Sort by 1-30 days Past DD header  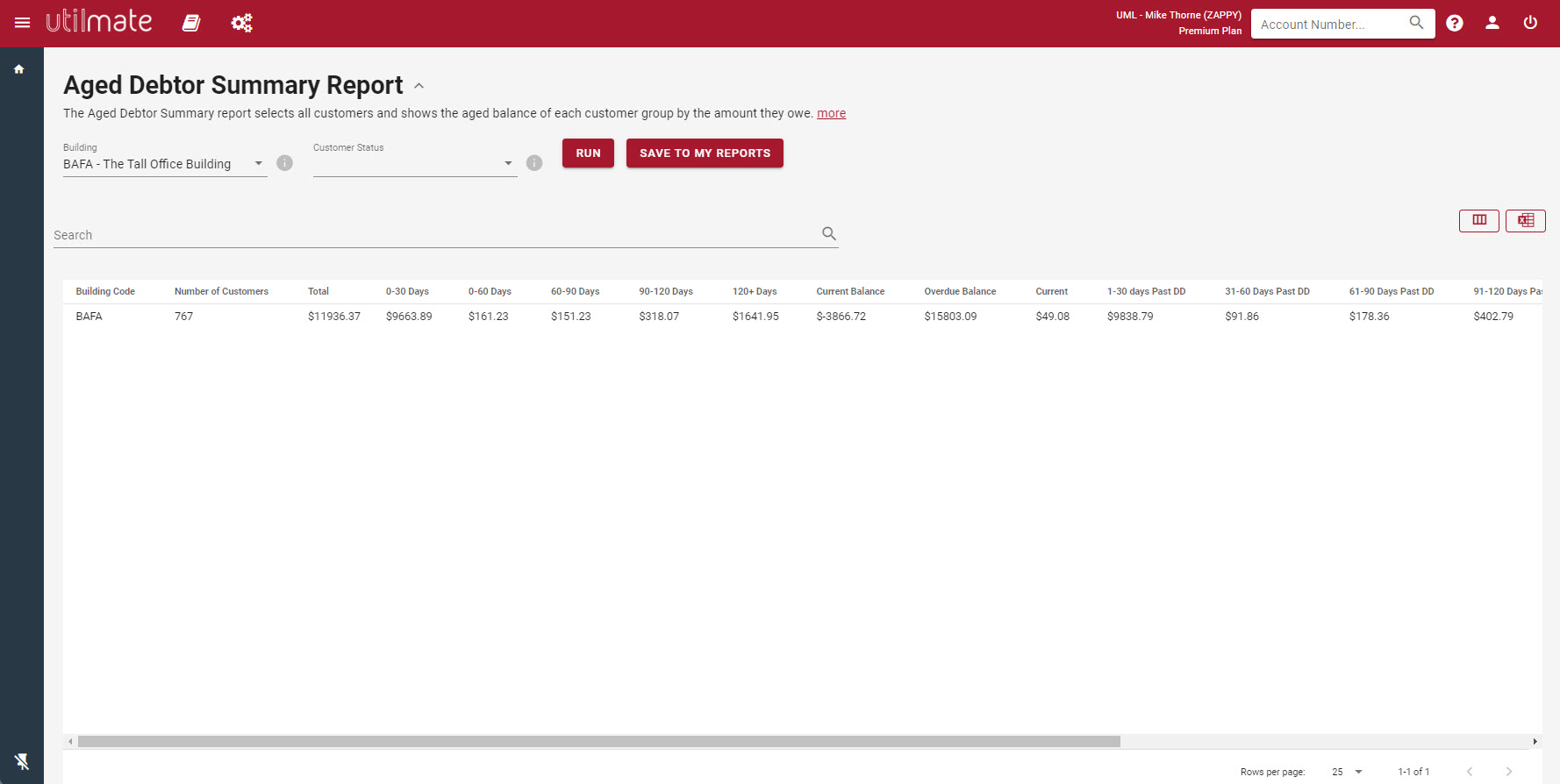click(x=1146, y=291)
